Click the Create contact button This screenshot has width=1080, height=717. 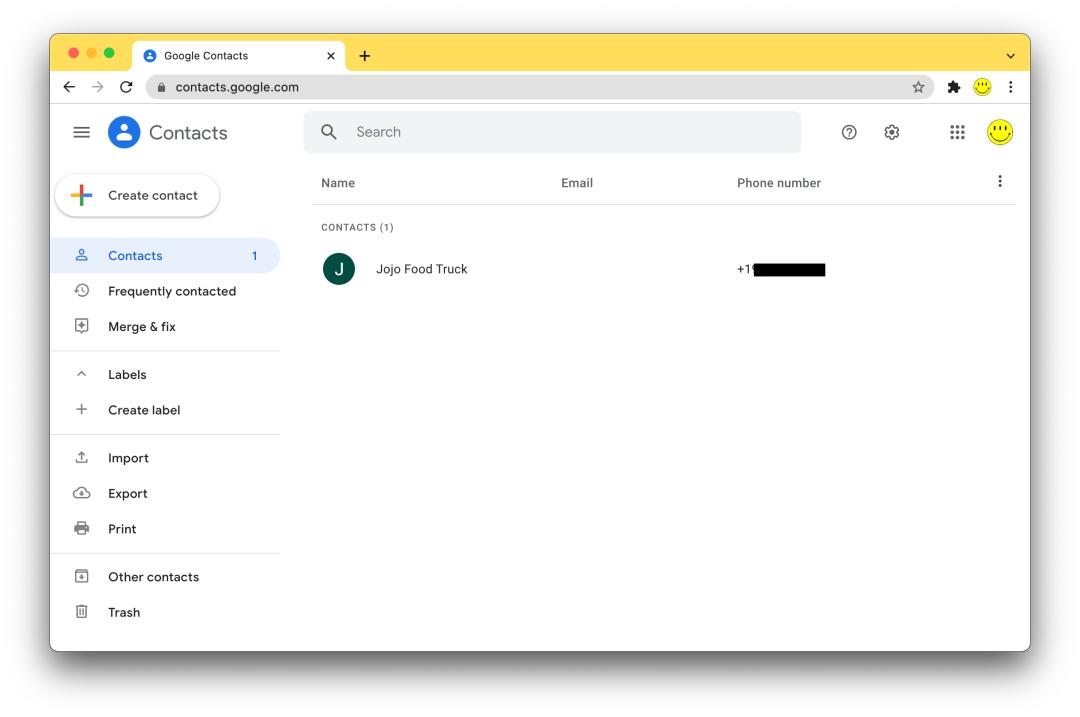pos(137,196)
